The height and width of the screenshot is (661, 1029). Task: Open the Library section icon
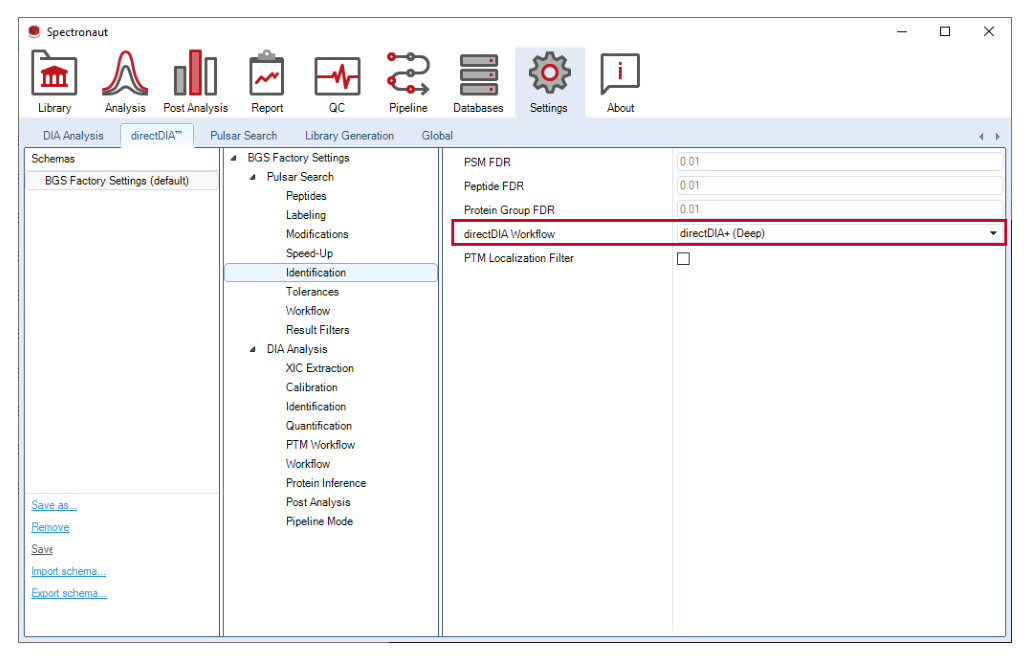(x=54, y=74)
